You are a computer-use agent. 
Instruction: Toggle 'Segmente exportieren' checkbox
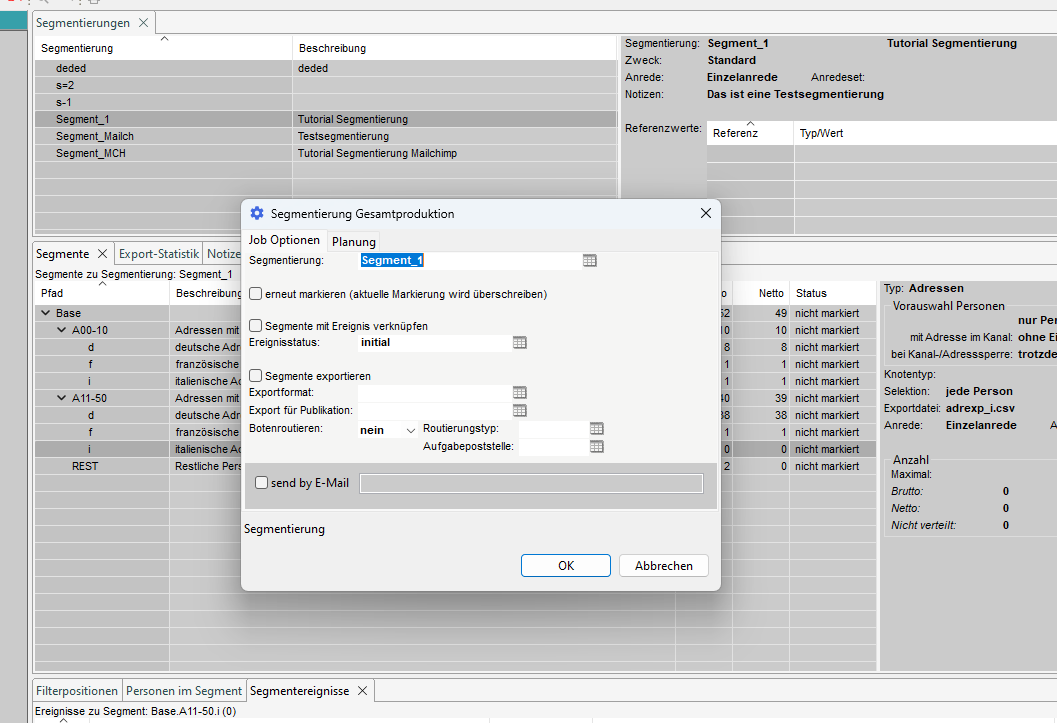(x=256, y=376)
